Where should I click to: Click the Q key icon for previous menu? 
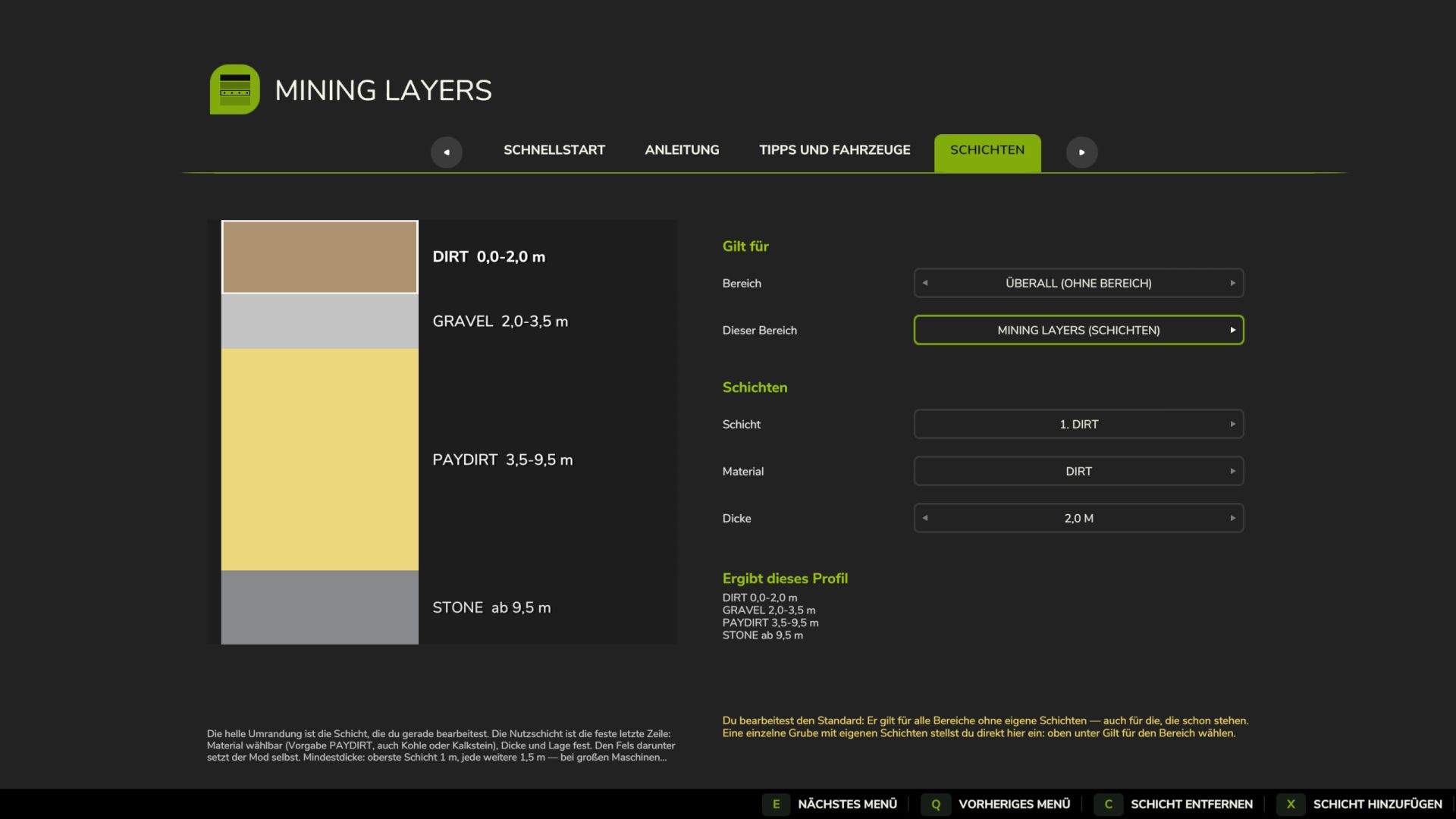pos(936,805)
